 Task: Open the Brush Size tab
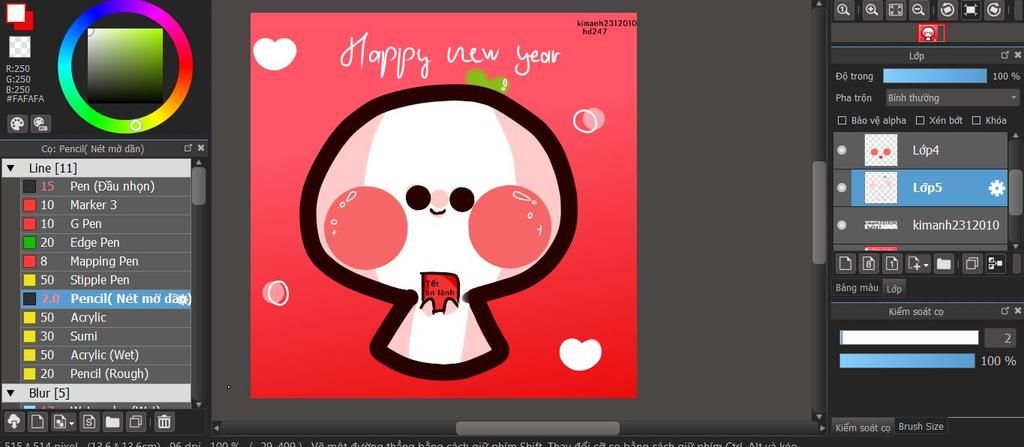click(921, 426)
